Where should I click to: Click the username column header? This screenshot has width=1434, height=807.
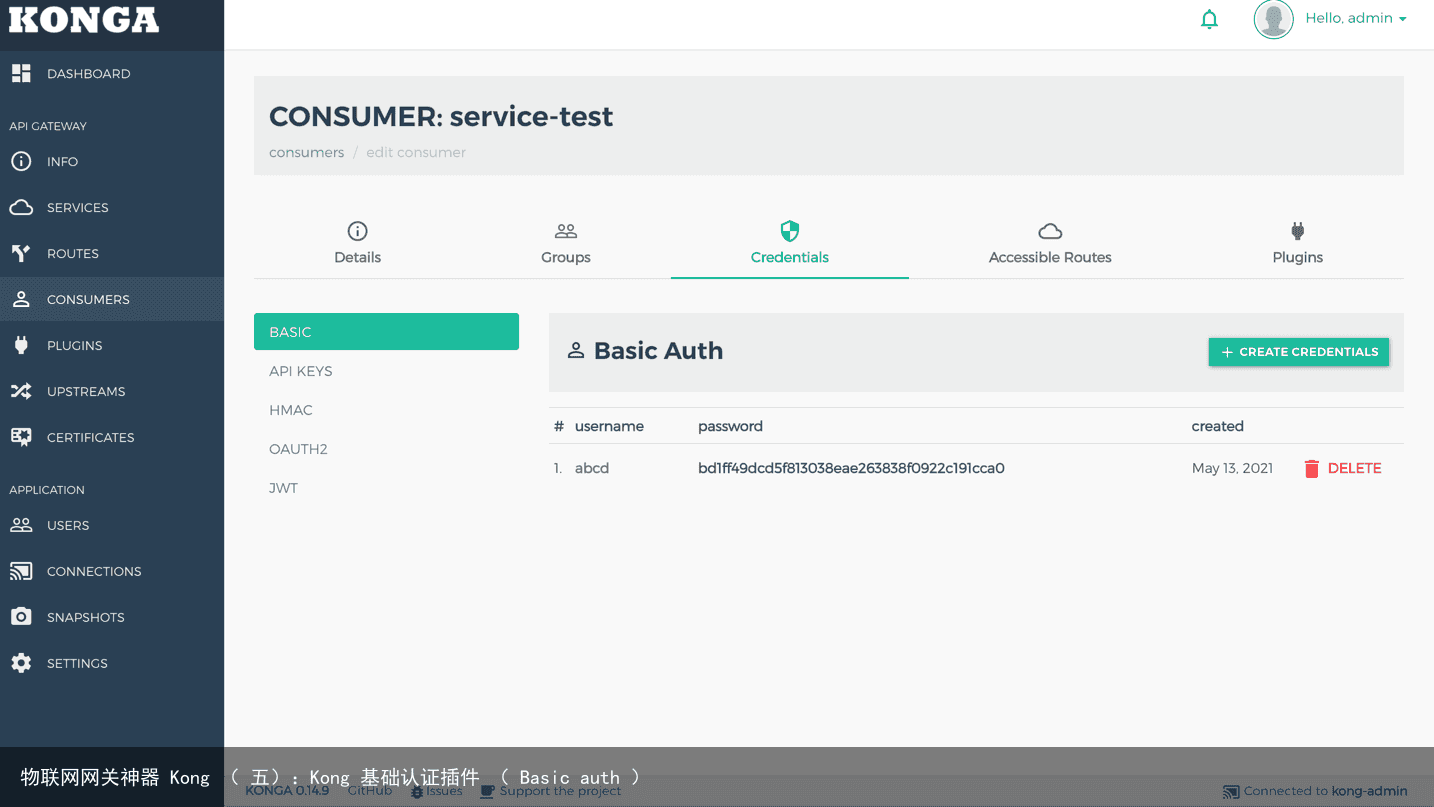[609, 426]
